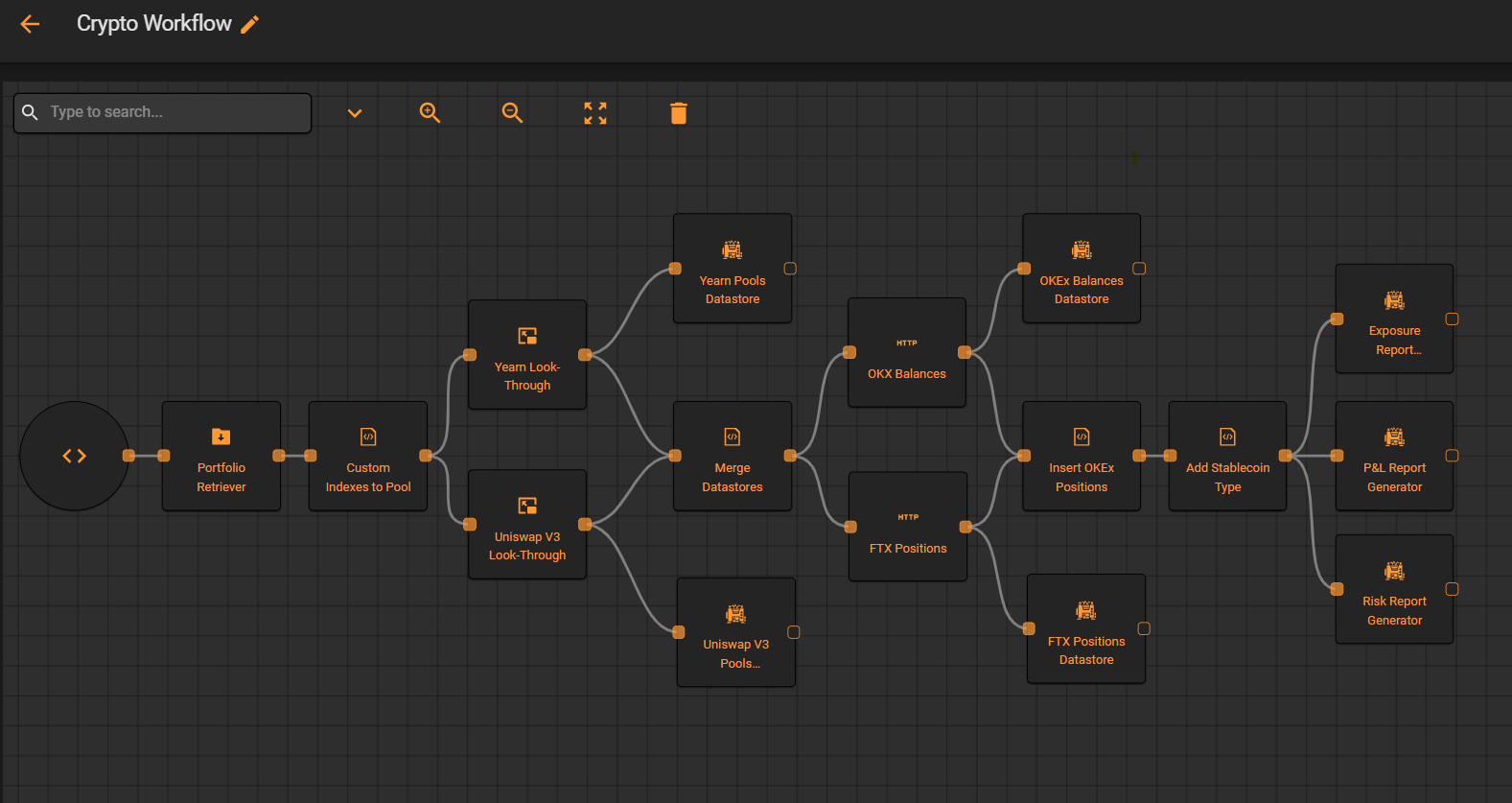
Task: Click the search field to find nodes
Action: 162,112
